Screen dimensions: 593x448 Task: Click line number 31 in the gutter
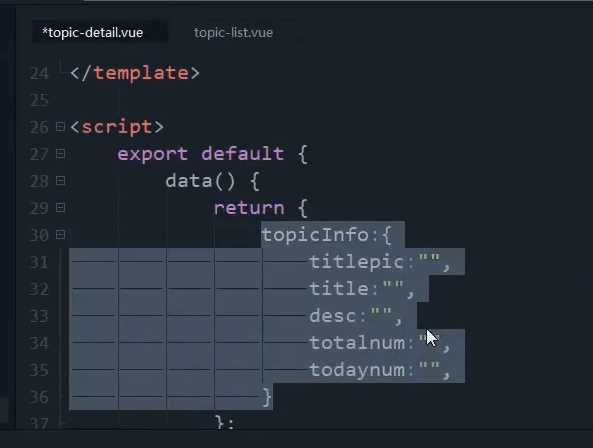click(39, 262)
